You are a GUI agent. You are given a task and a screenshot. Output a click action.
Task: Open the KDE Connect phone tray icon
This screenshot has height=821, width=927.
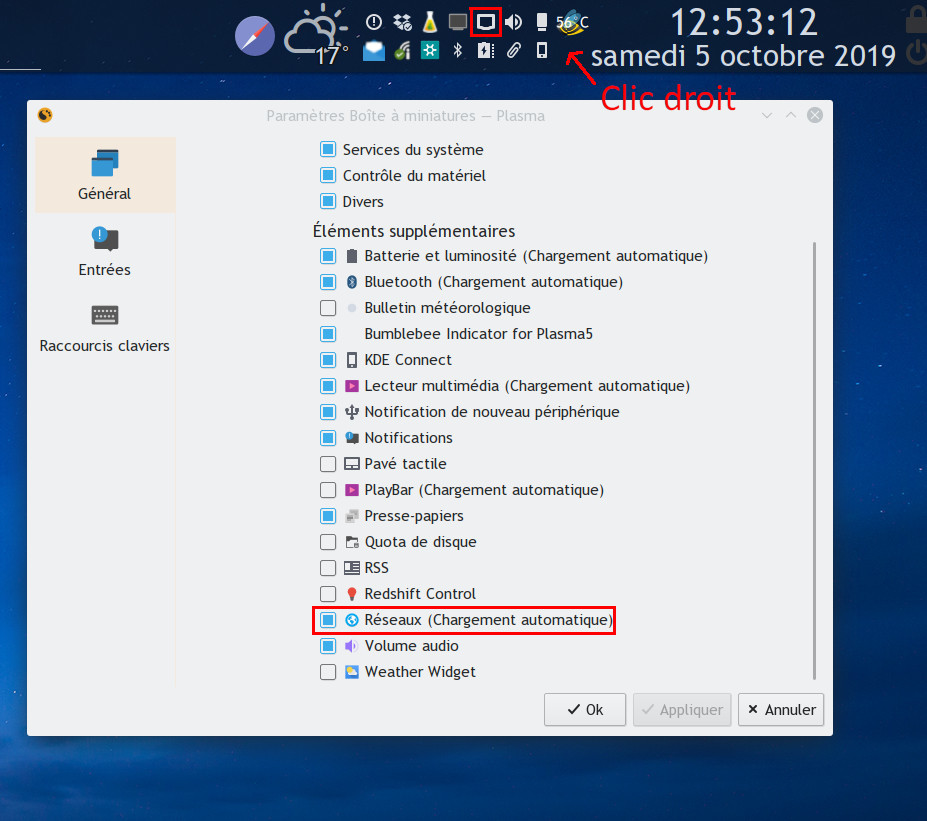pos(541,50)
